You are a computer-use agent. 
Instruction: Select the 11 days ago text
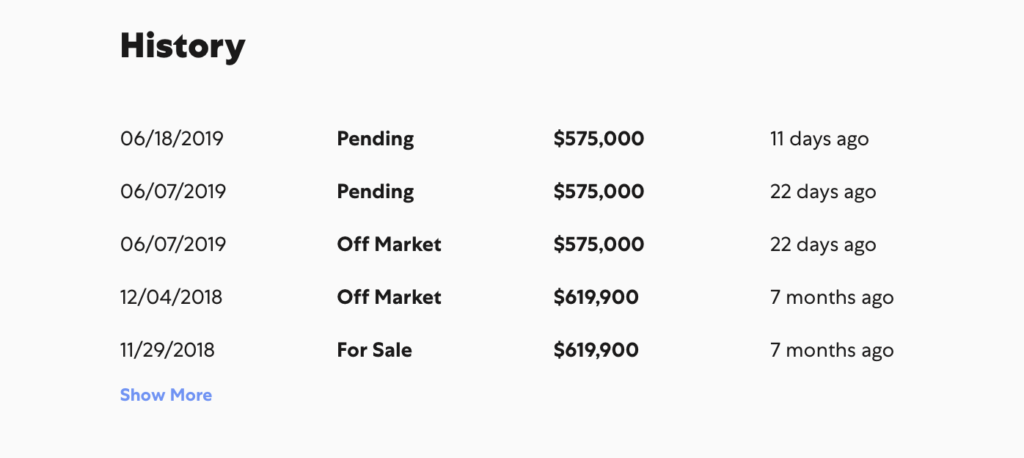(x=820, y=139)
